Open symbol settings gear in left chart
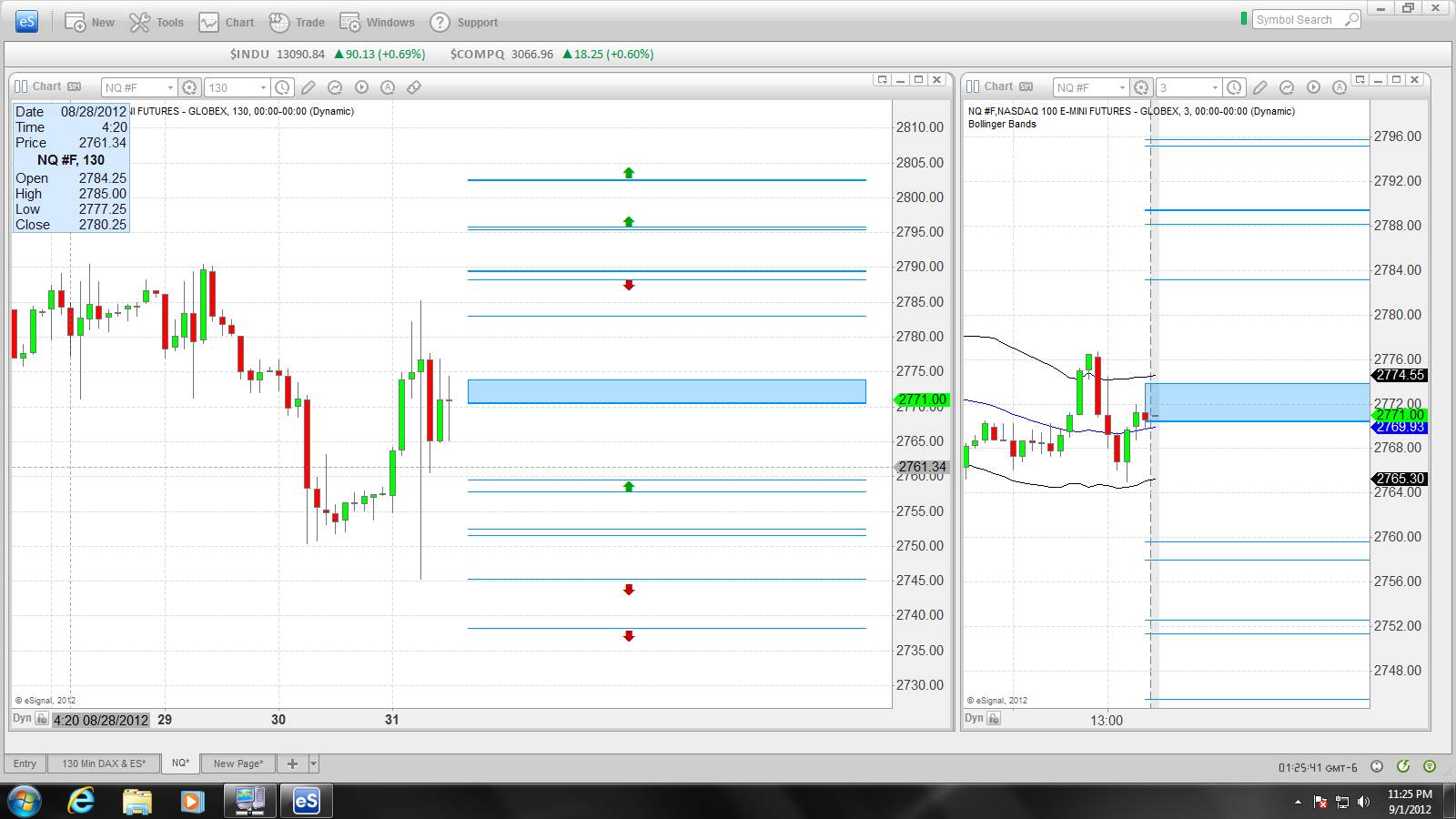 point(189,87)
